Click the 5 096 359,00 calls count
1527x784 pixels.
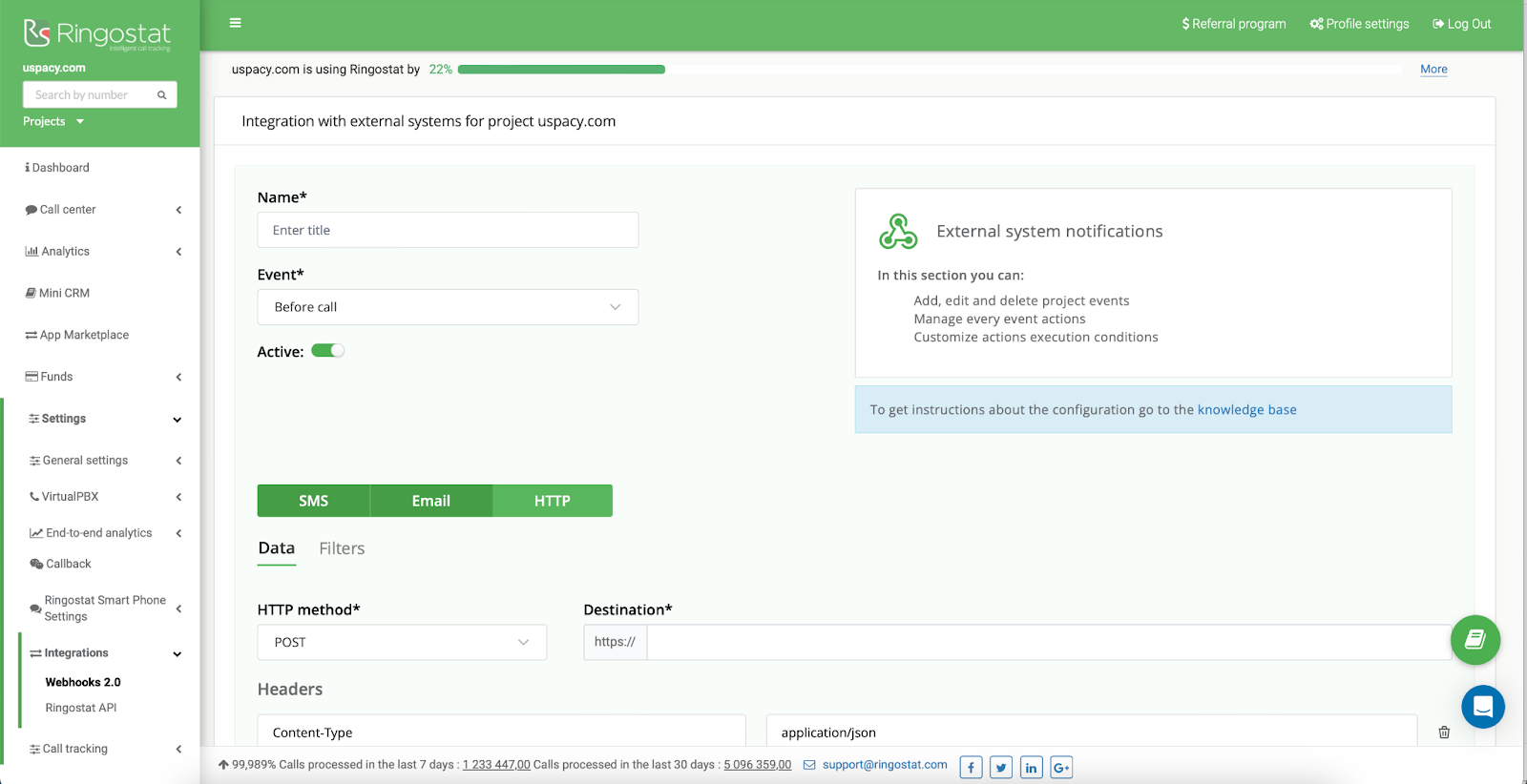coord(758,765)
